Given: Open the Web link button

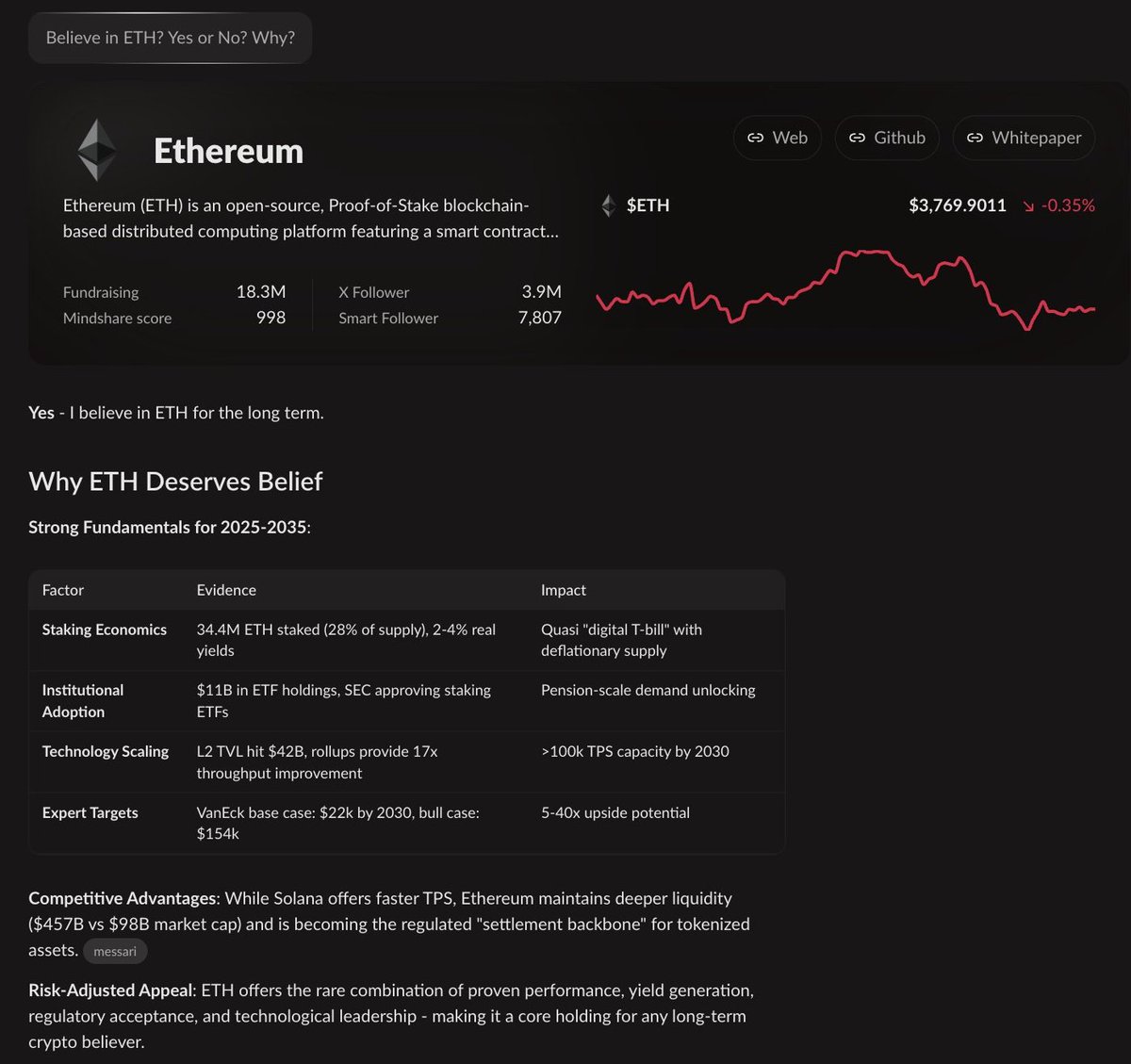Looking at the screenshot, I should (x=778, y=138).
